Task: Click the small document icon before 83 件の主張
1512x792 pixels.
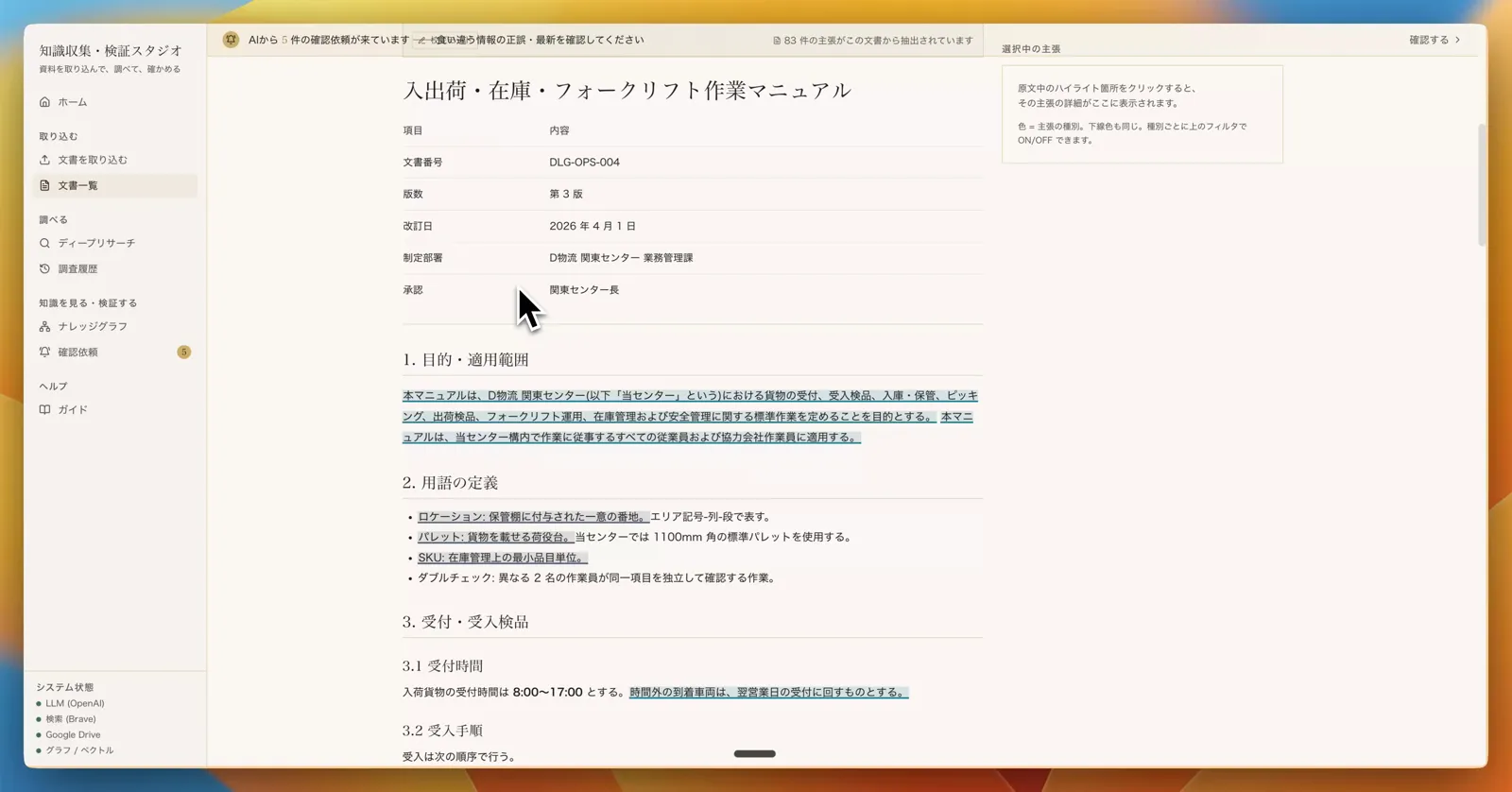Action: coord(777,41)
